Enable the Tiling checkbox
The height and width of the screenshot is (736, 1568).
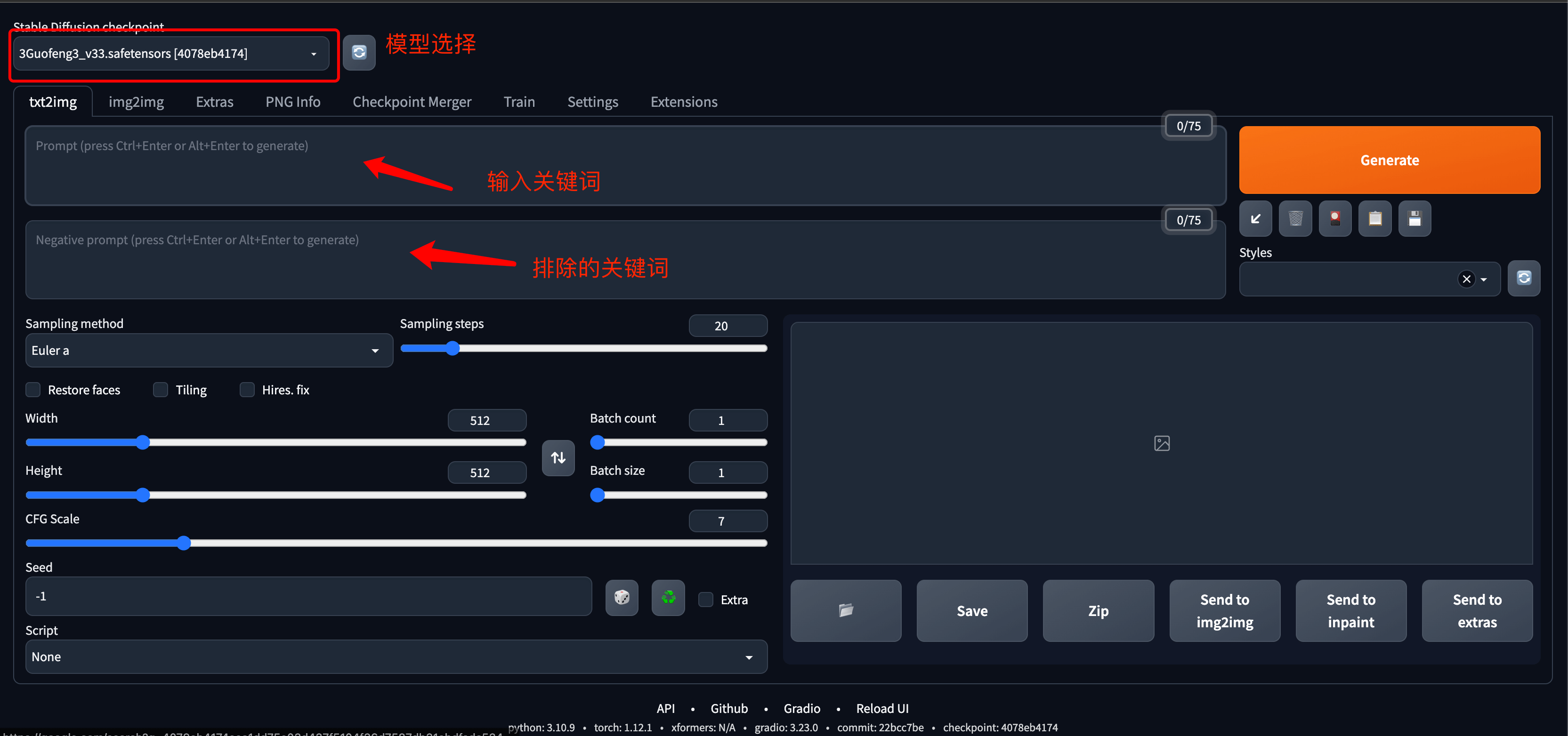(x=159, y=389)
